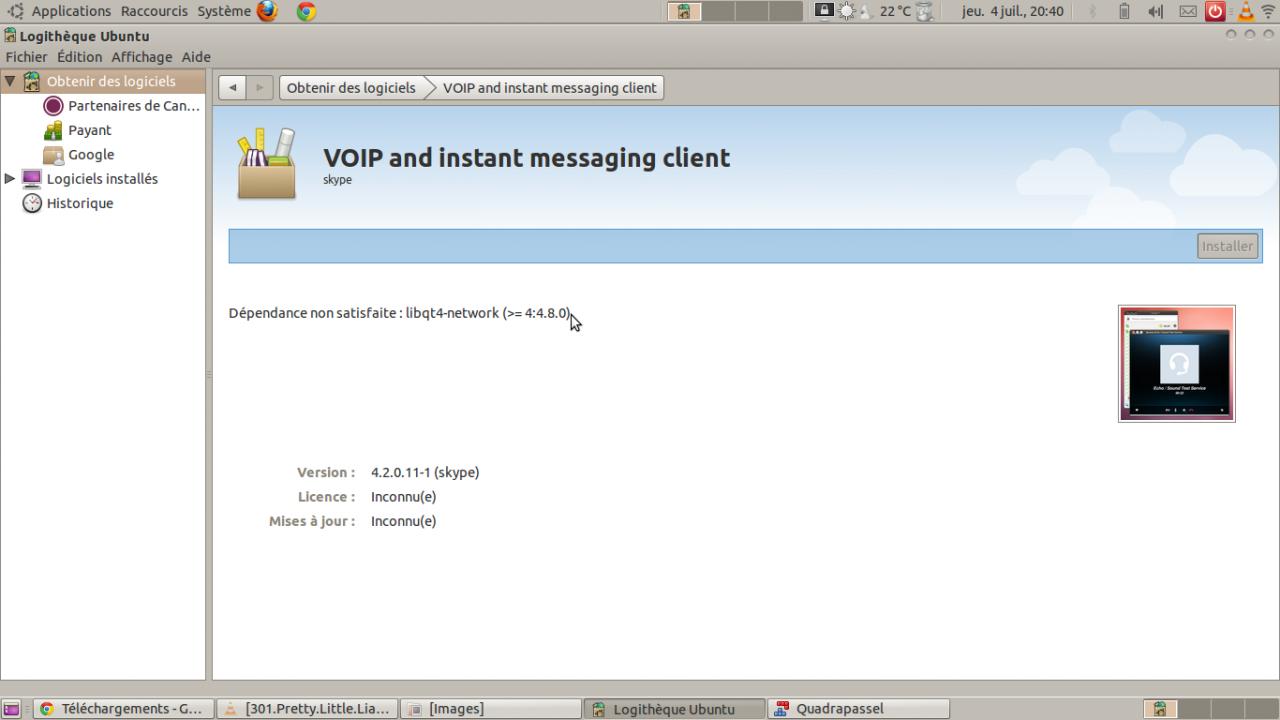
Task: Open the Édition menu
Action: tap(79, 57)
